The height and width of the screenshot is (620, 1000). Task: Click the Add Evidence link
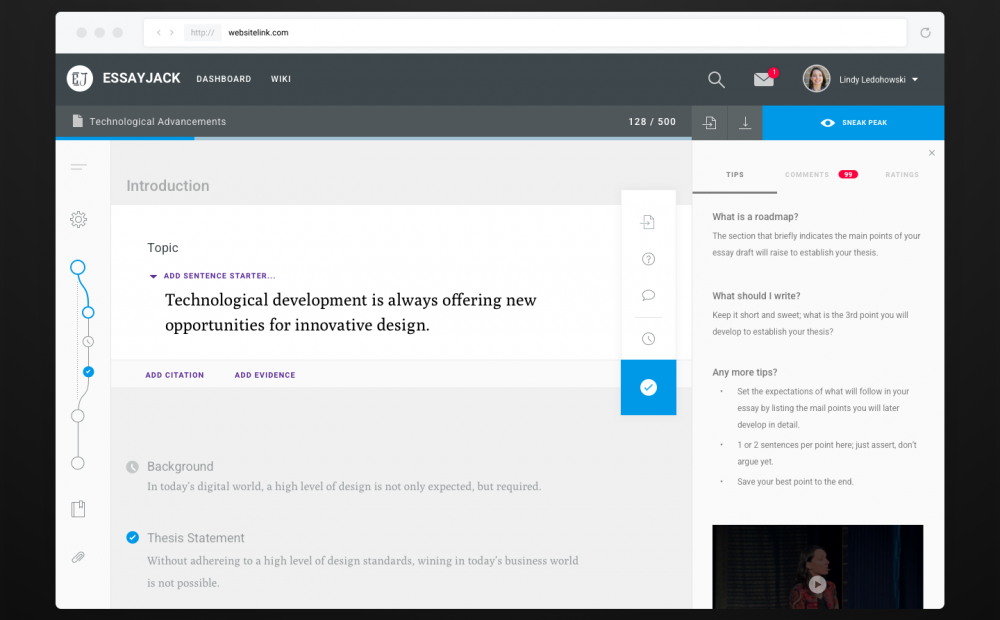pos(265,375)
